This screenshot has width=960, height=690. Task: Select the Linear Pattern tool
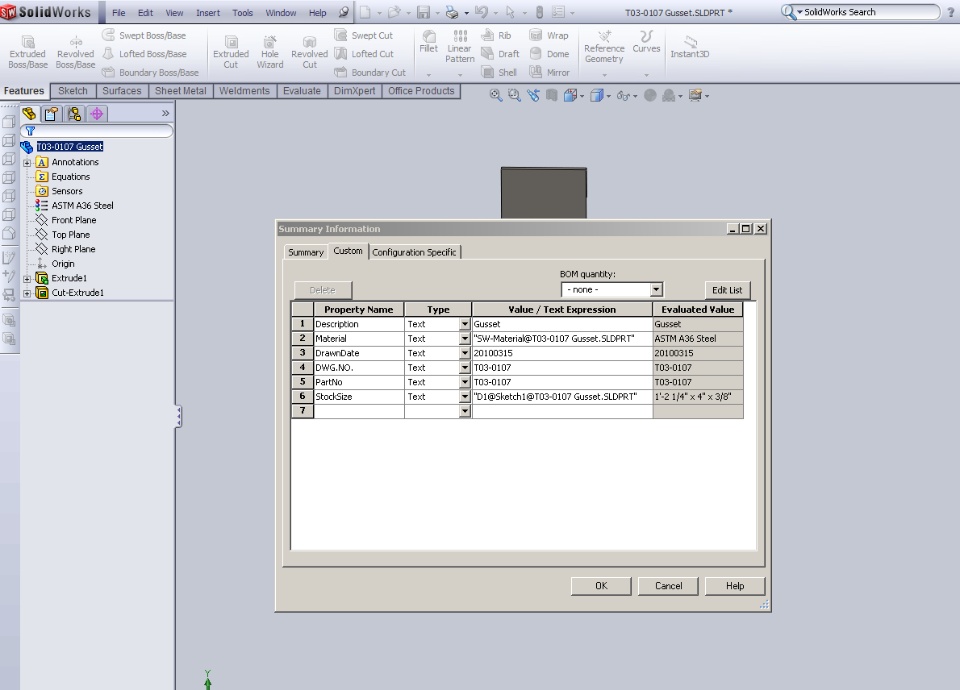pos(460,47)
